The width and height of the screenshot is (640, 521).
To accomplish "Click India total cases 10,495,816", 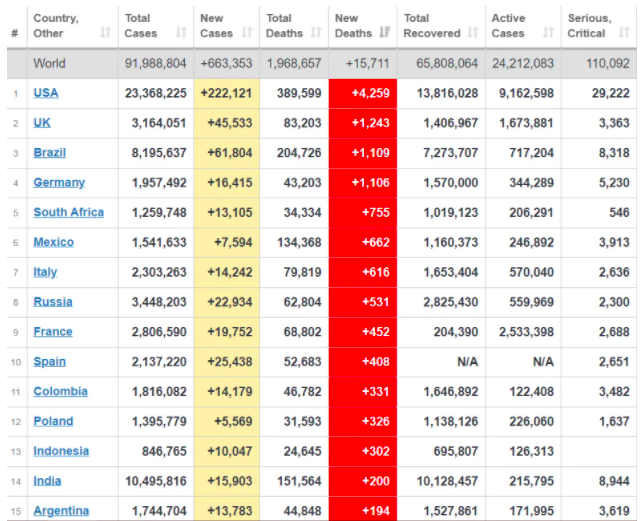I will (156, 481).
